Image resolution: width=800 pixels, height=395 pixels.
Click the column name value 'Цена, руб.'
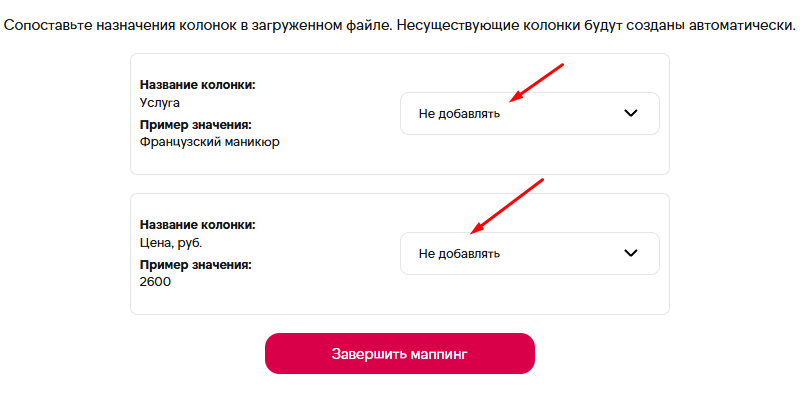(171, 243)
